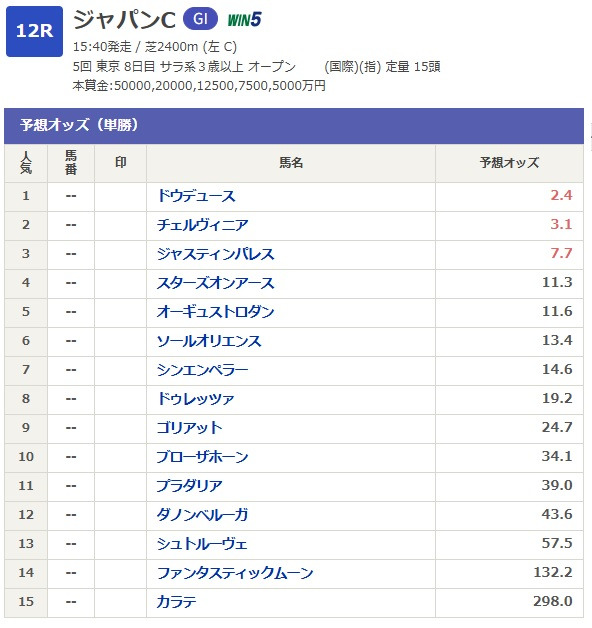The image size is (592, 628).
Task: Open horse ジャスティンパレス link
Action: (215, 254)
